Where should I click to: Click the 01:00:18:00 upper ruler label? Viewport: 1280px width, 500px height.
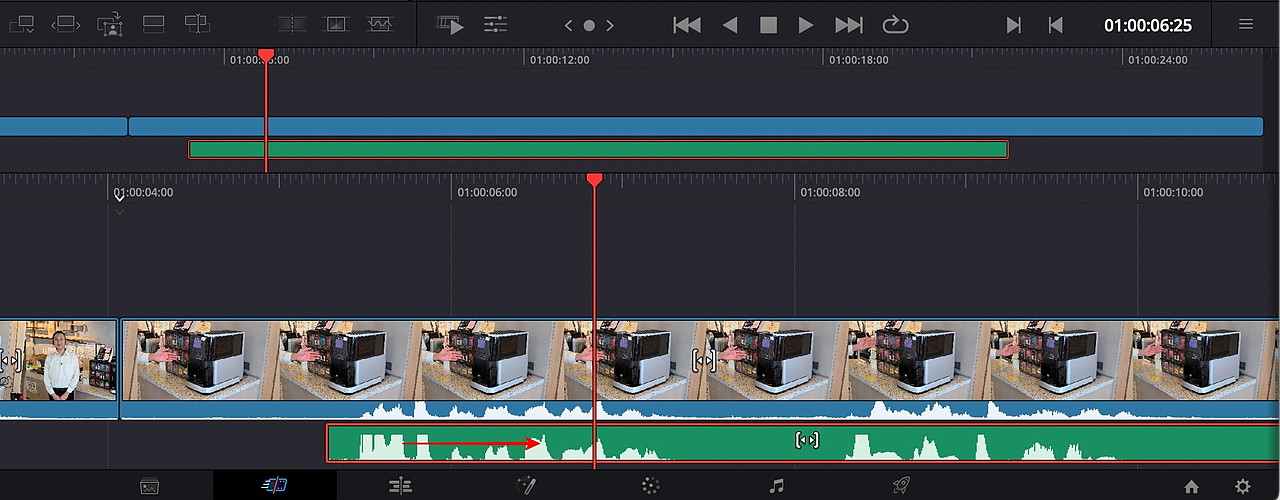(857, 60)
